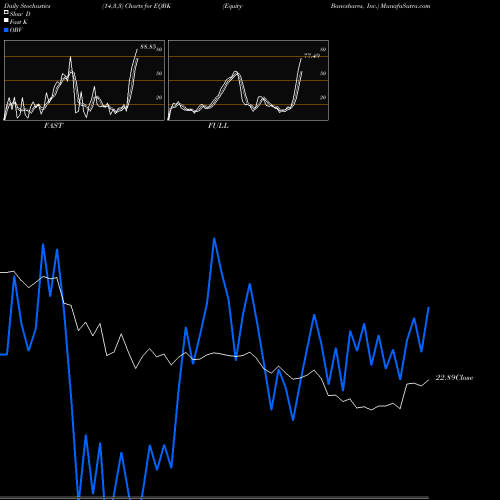Click the 'OBV' legend text
Viewport: 500px width, 500px height.
click(x=16, y=30)
